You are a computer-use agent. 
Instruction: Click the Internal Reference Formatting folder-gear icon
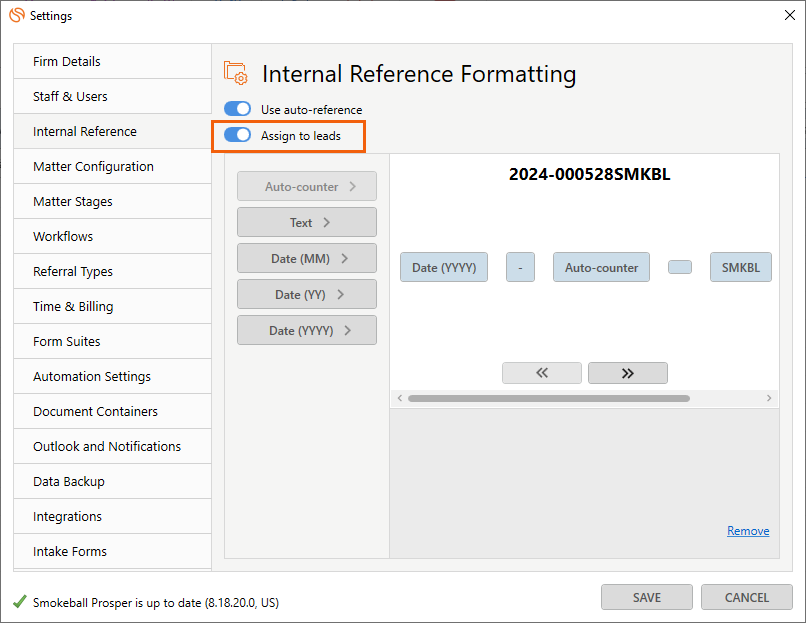pos(235,72)
